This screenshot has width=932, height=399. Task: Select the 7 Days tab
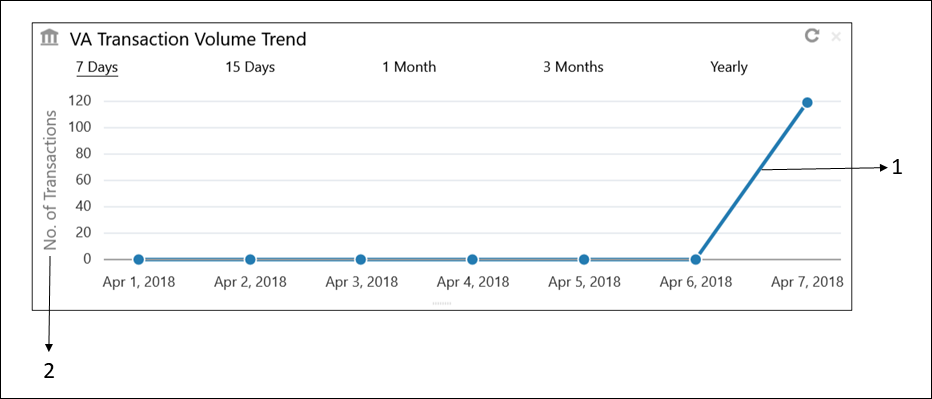[97, 67]
